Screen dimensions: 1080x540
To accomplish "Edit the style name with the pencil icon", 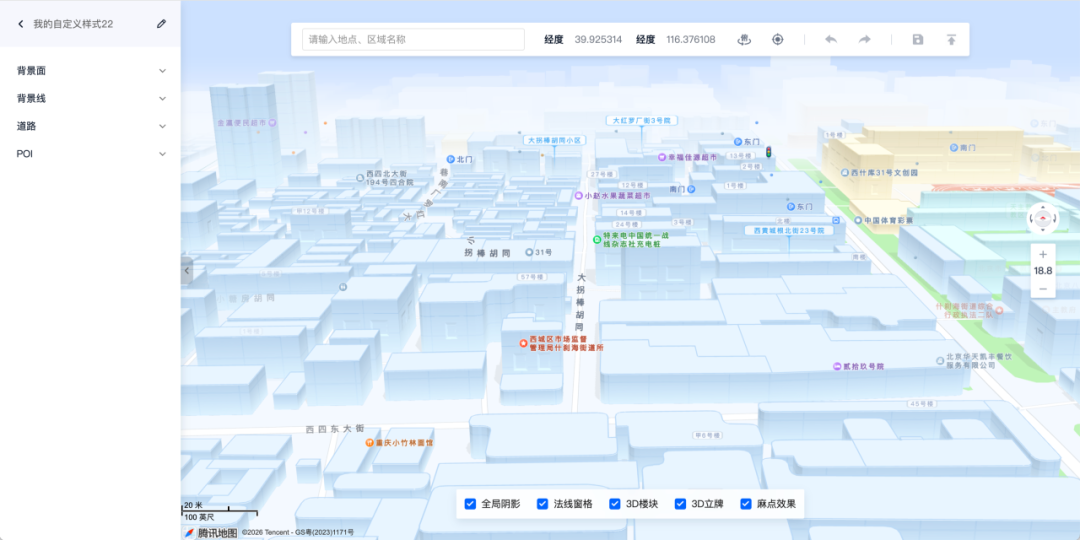I will 161,23.
